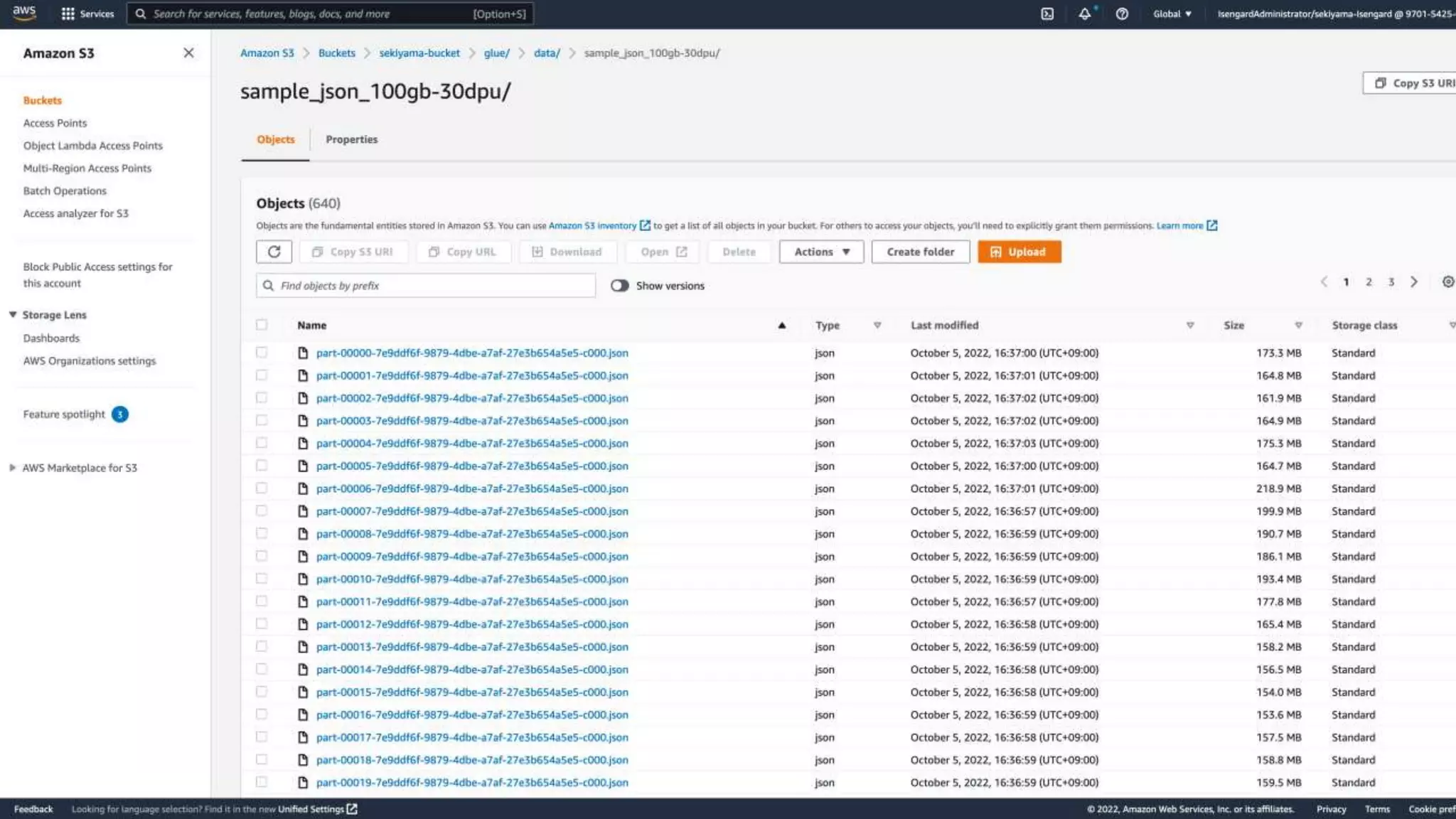Open table preferences gear icon

coord(1447,282)
